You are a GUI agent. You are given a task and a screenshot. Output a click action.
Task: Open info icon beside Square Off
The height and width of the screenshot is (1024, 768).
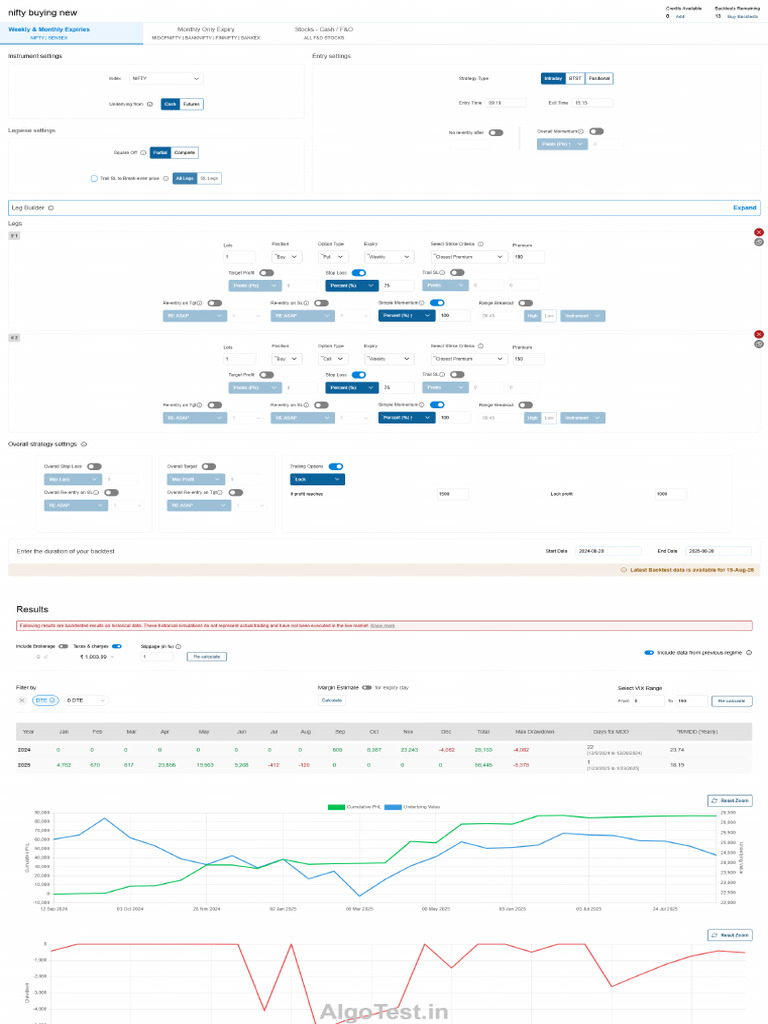(143, 153)
